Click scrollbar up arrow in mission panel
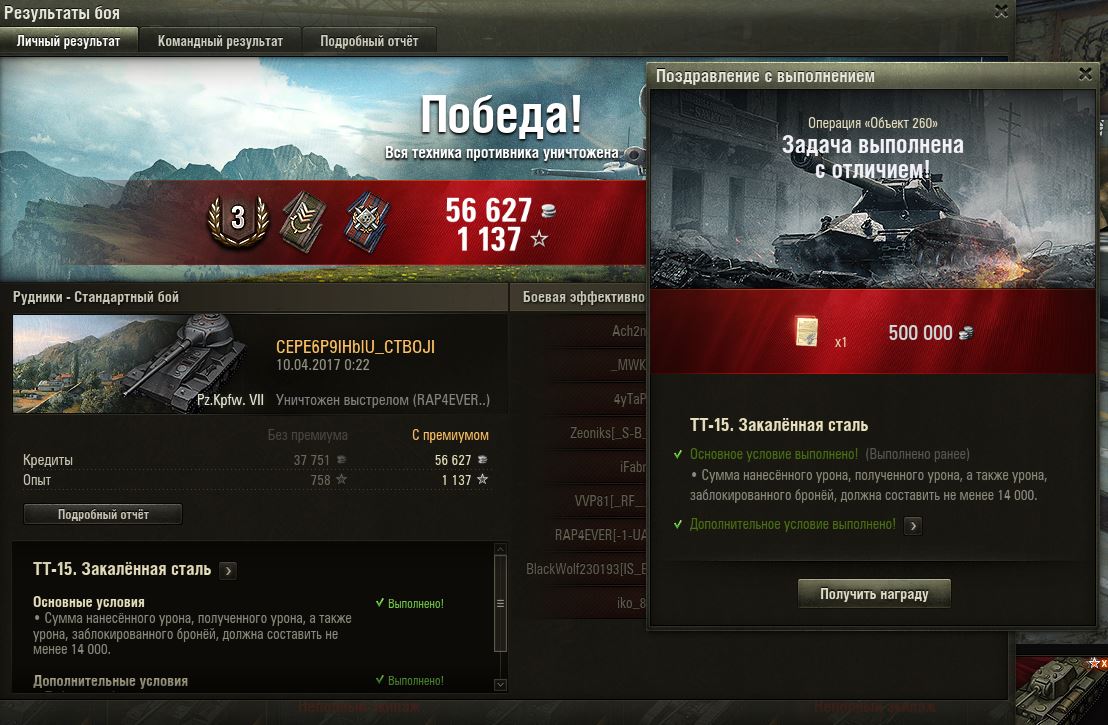Image resolution: width=1108 pixels, height=725 pixels. 500,549
